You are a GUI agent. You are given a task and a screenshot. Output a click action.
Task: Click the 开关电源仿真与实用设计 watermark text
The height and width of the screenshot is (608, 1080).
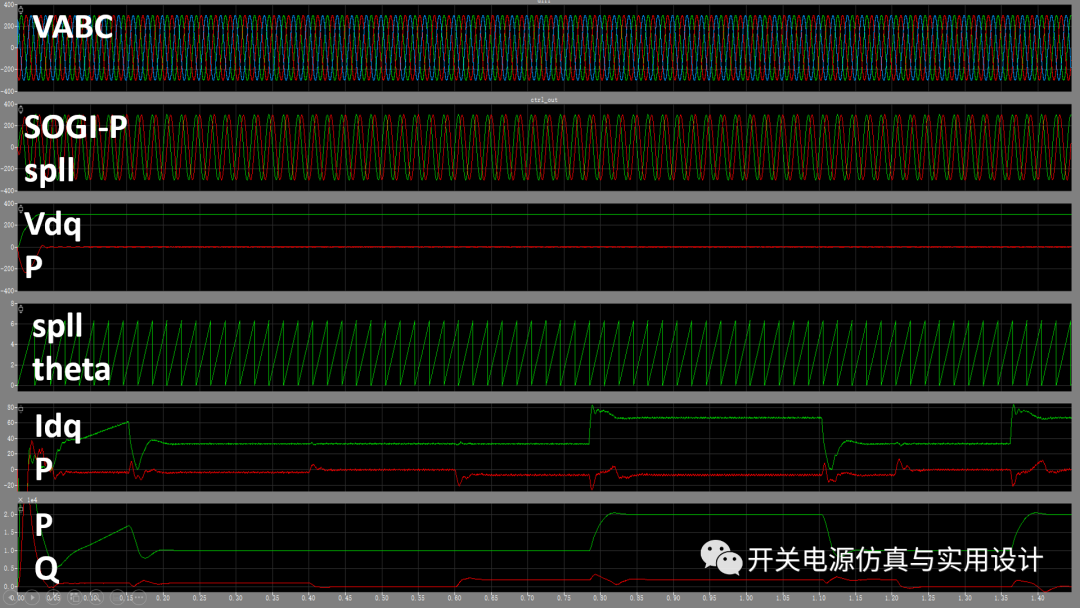click(x=894, y=559)
